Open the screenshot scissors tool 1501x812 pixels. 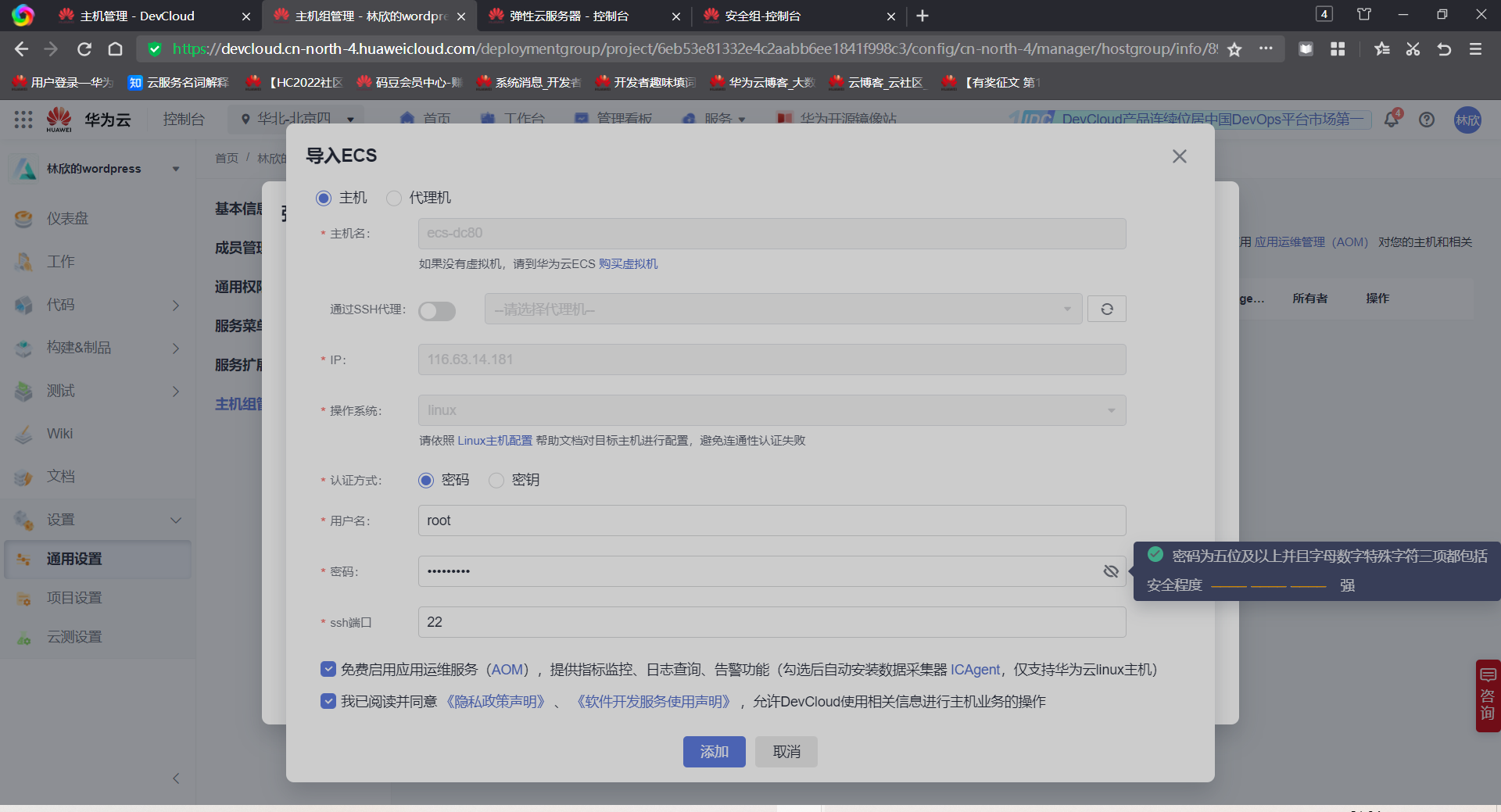point(1413,49)
